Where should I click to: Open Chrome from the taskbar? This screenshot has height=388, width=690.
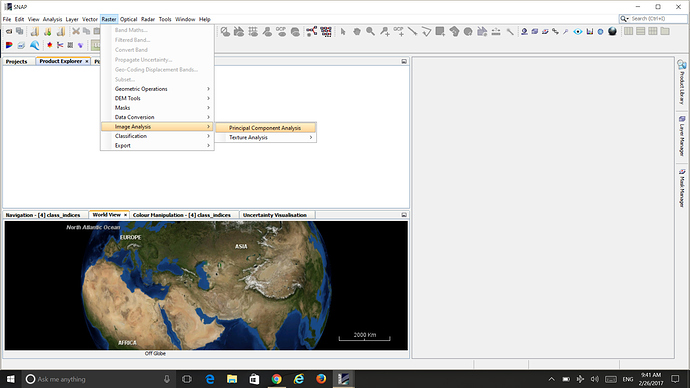[x=276, y=379]
